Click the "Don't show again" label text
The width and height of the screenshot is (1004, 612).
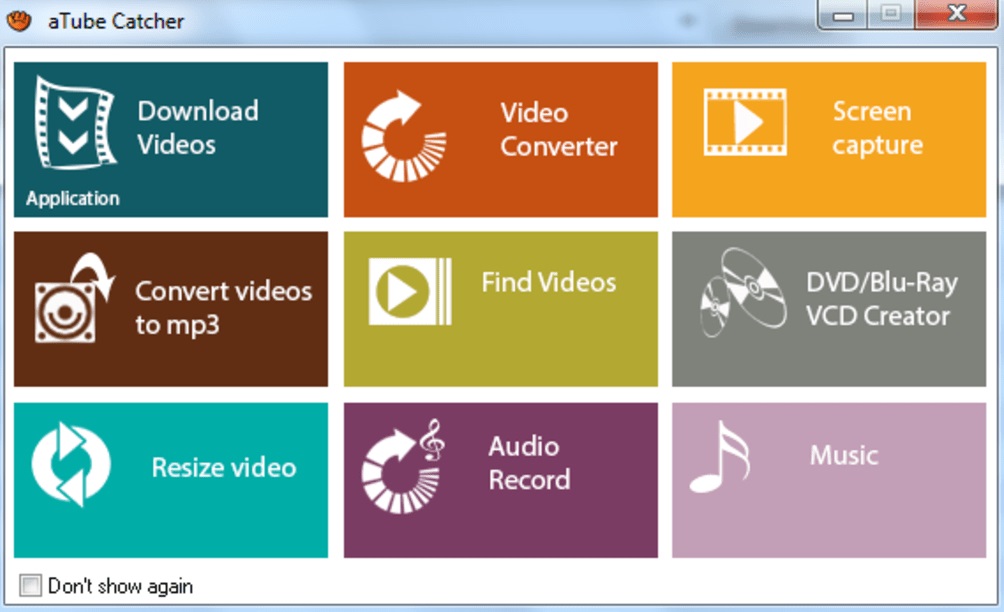(x=120, y=586)
